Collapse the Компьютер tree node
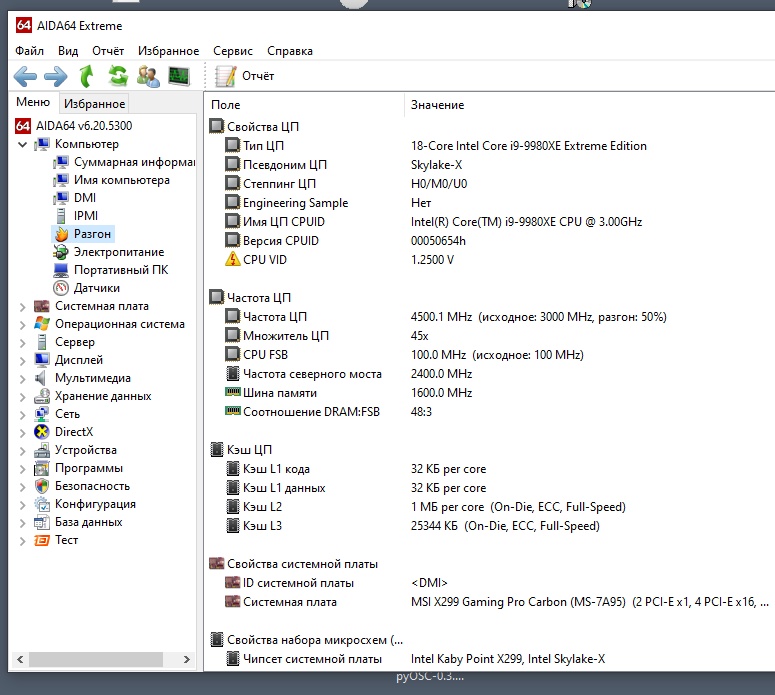 (x=22, y=144)
